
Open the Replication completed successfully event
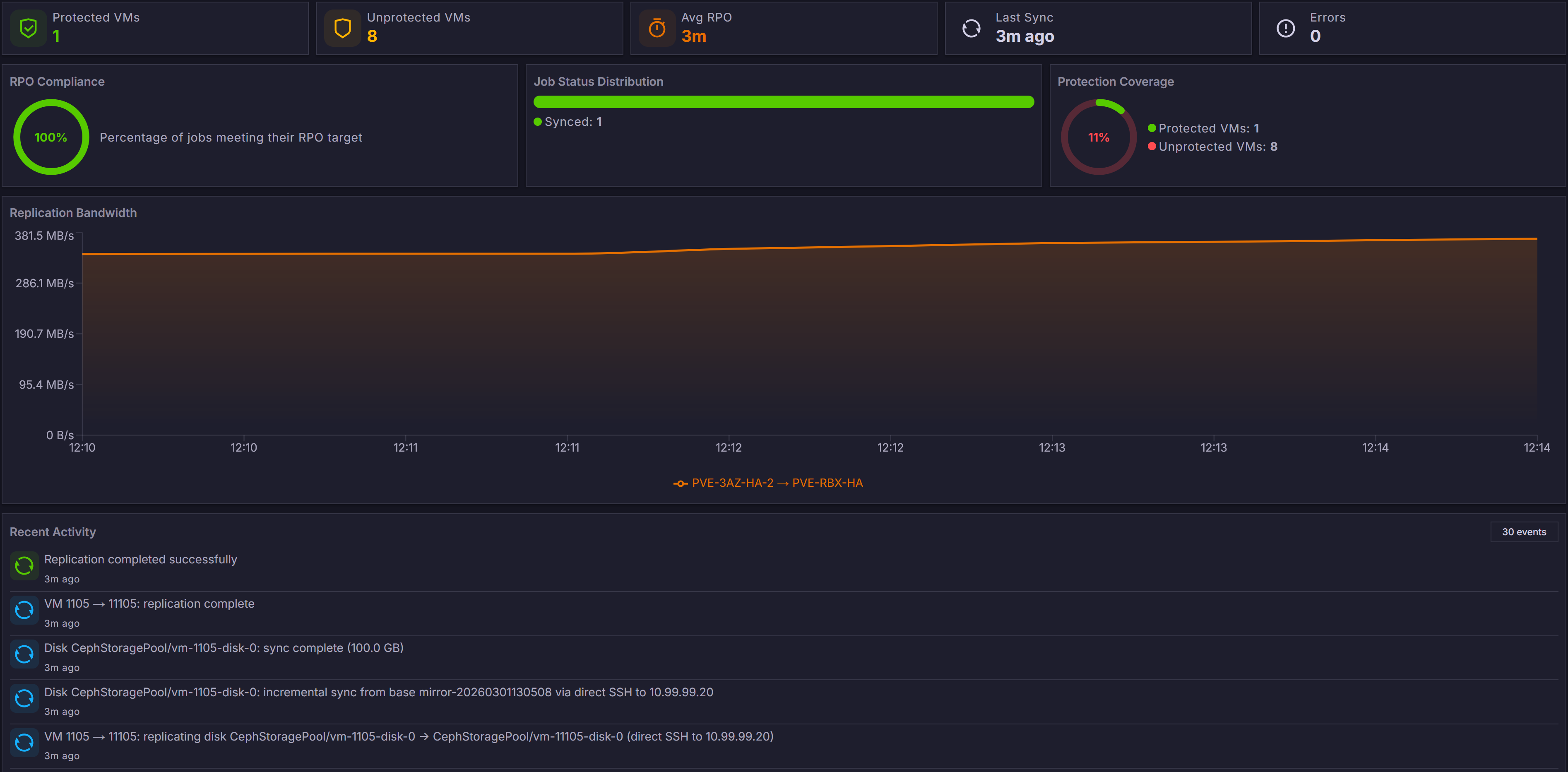click(x=141, y=559)
